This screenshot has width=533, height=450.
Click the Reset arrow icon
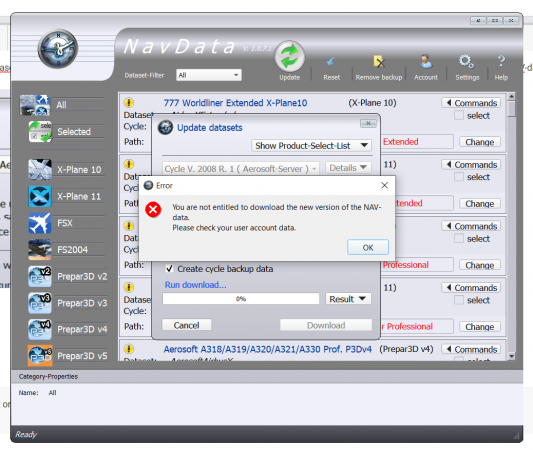click(x=331, y=62)
